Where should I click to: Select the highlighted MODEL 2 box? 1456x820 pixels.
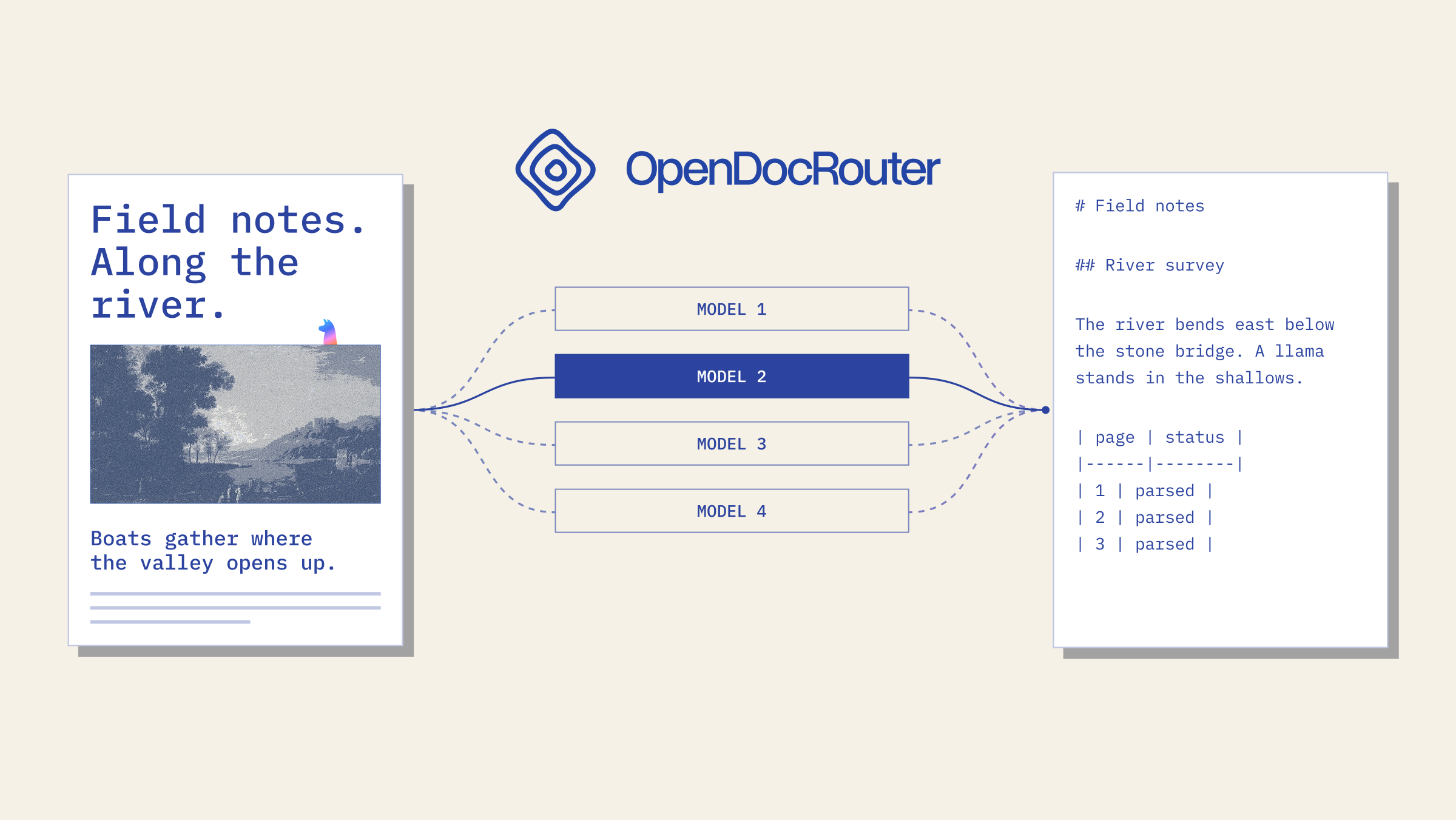point(732,376)
